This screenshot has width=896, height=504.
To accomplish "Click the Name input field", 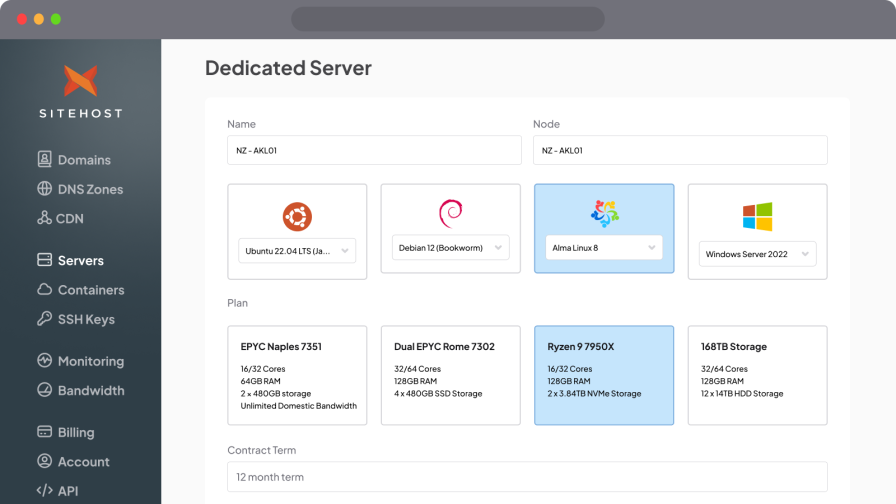I will [x=374, y=150].
